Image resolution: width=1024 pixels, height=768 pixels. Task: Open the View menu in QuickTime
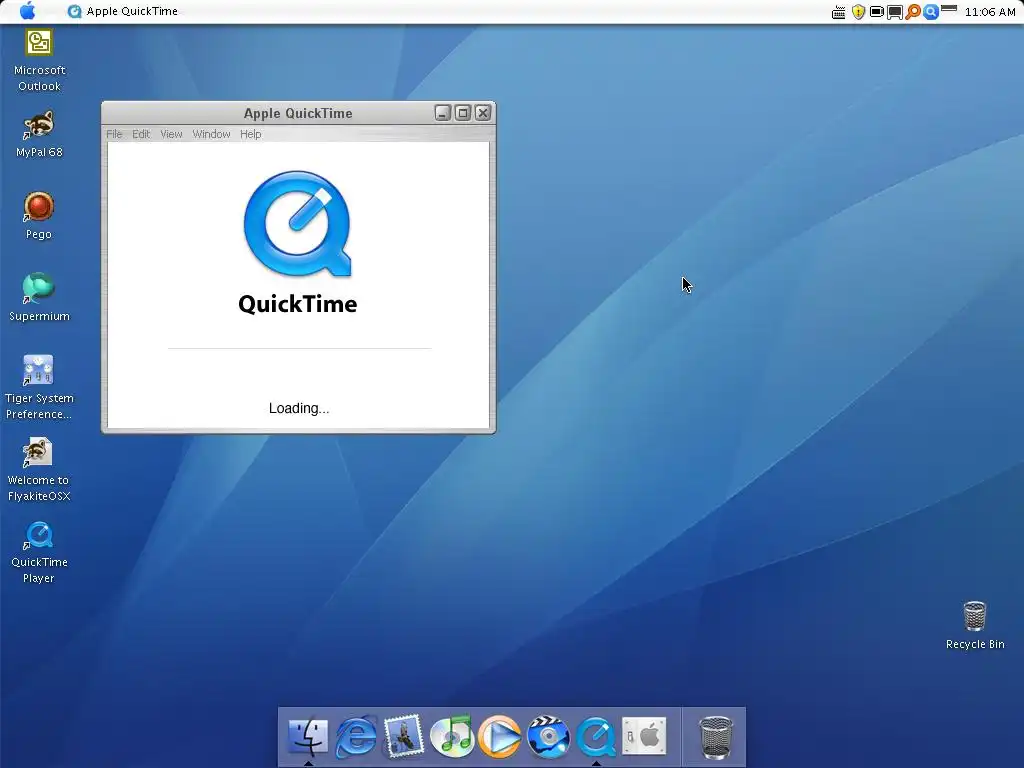coord(171,134)
